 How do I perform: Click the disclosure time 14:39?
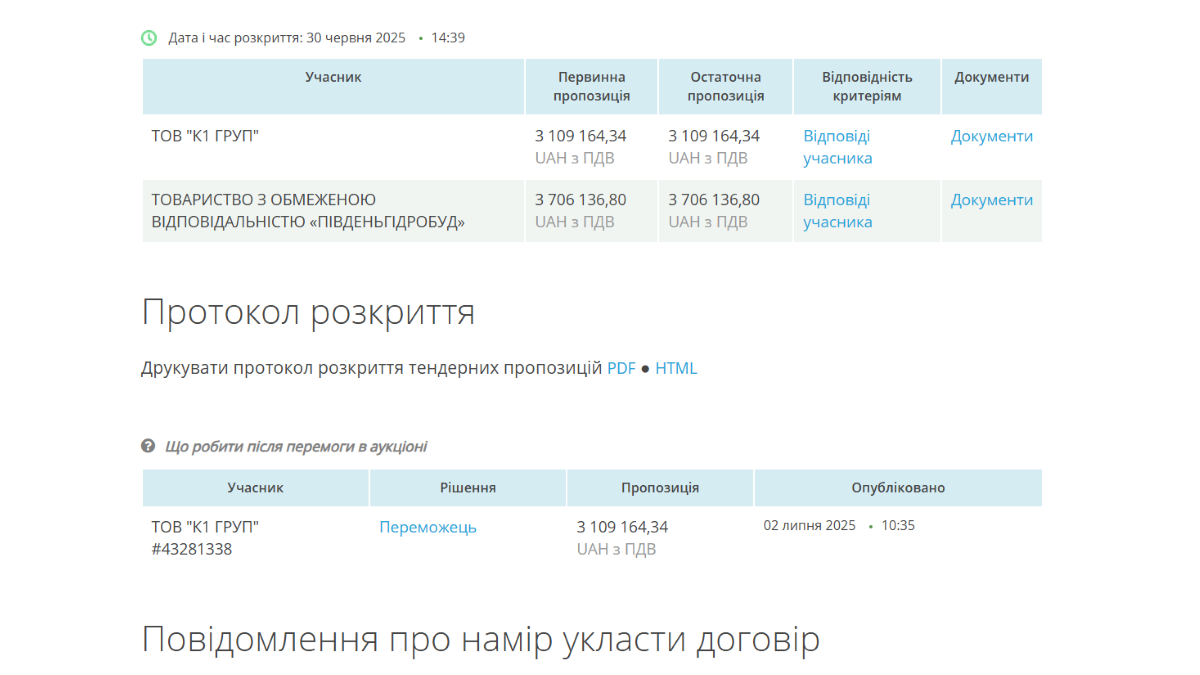(448, 38)
